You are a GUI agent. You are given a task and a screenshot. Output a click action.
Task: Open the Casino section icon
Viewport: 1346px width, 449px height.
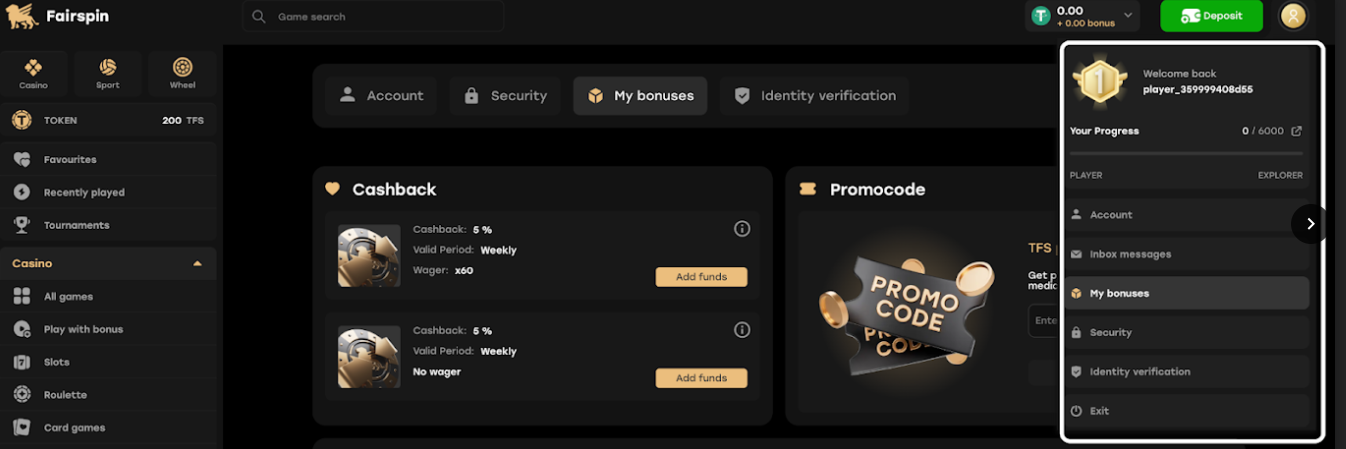tap(33, 73)
